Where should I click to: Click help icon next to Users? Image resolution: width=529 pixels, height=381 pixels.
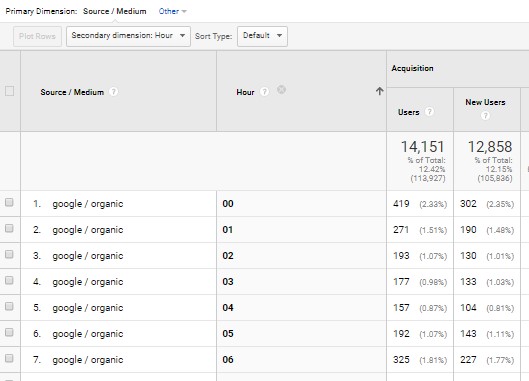pyautogui.click(x=429, y=112)
